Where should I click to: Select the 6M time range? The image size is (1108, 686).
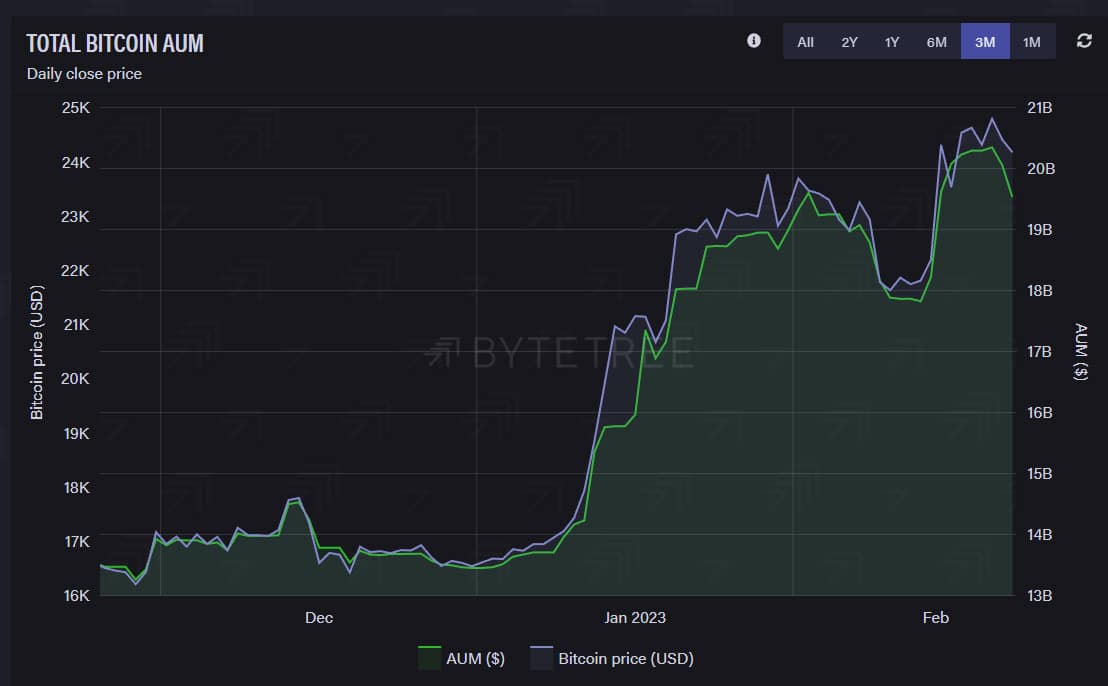click(937, 42)
